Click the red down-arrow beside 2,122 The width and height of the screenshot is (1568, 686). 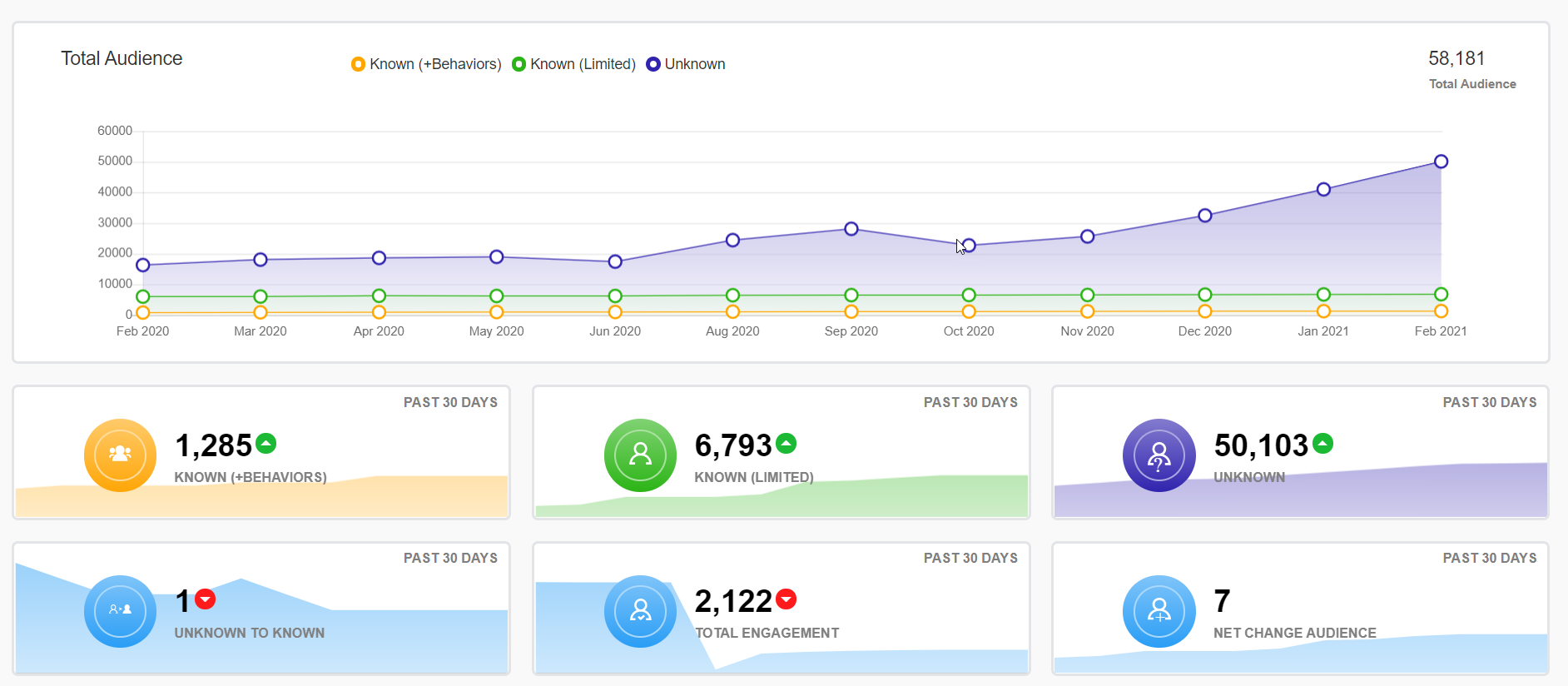click(786, 599)
